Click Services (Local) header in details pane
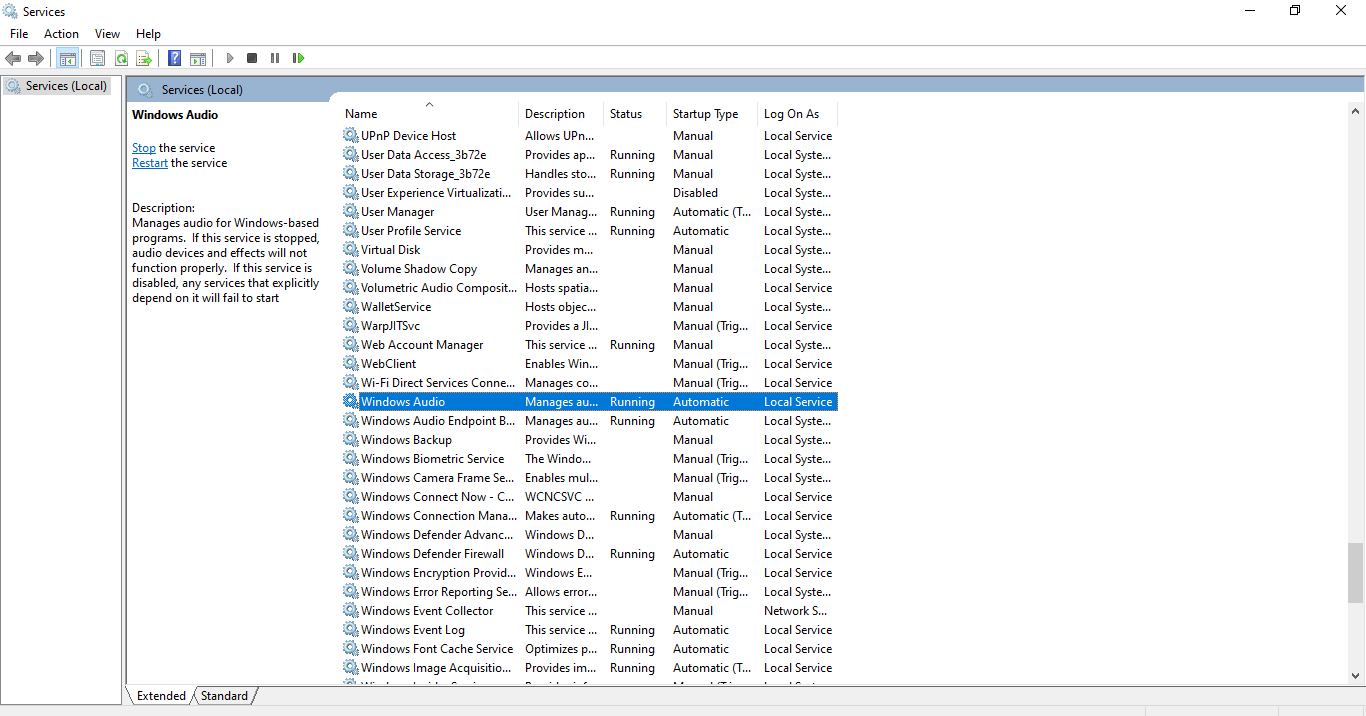1366x716 pixels. coord(202,90)
